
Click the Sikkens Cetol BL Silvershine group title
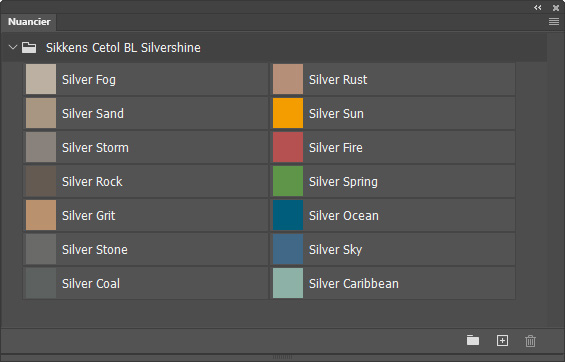[x=123, y=48]
